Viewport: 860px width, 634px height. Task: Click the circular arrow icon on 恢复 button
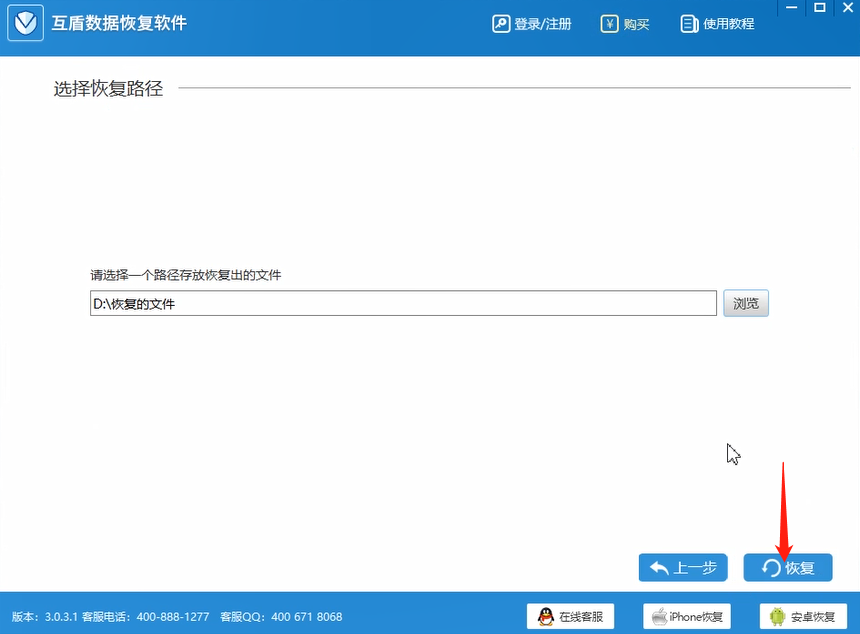(770, 567)
